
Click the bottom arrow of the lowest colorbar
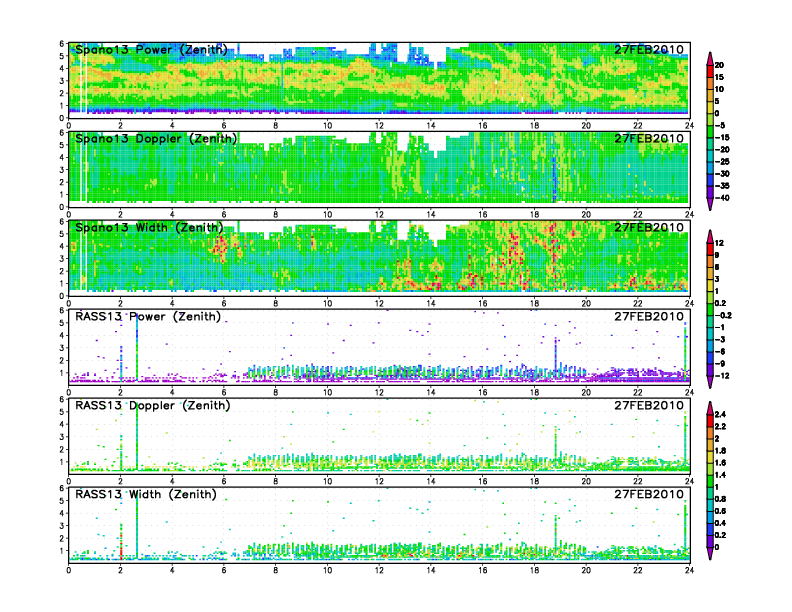709,553
